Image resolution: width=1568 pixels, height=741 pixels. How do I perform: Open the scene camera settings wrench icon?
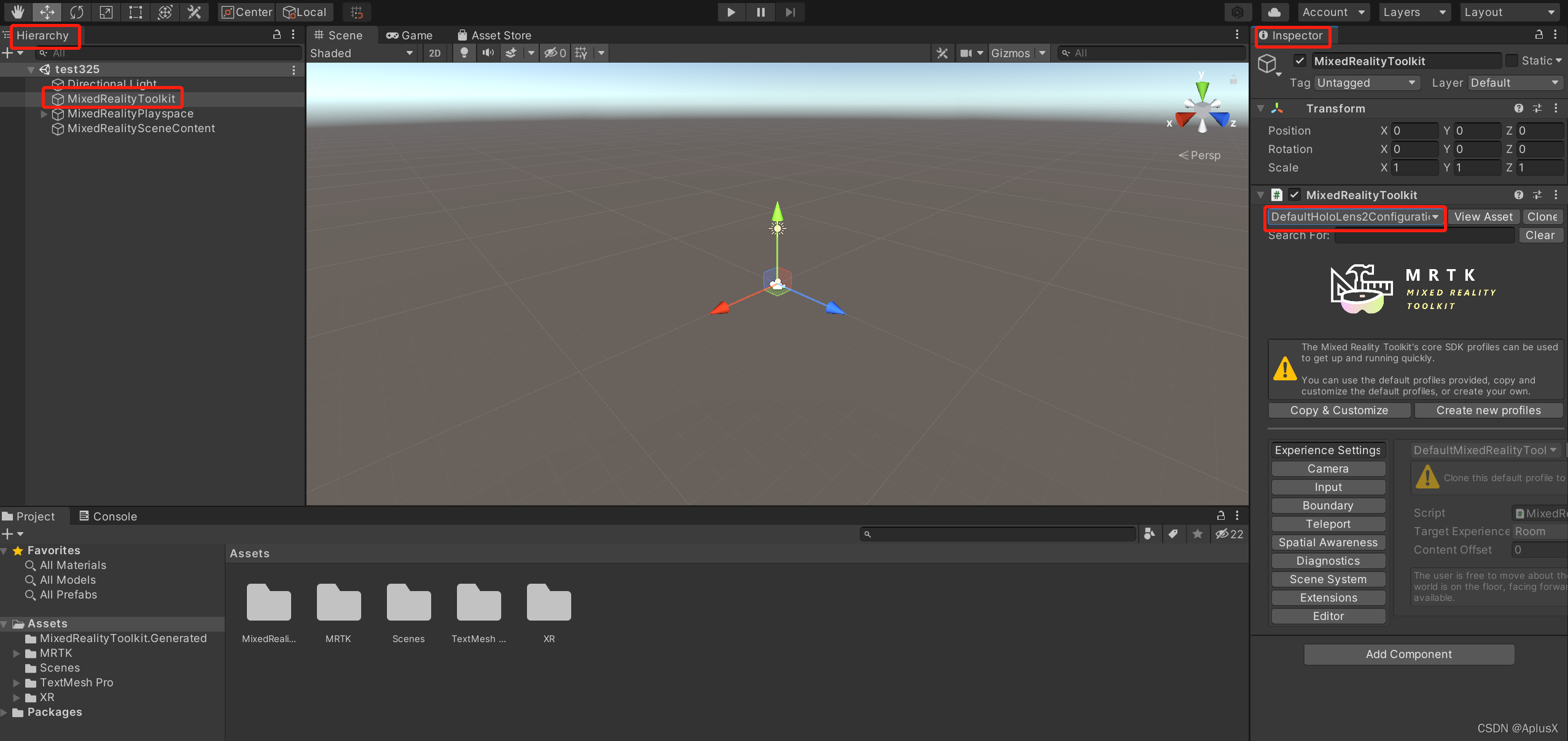coord(942,53)
